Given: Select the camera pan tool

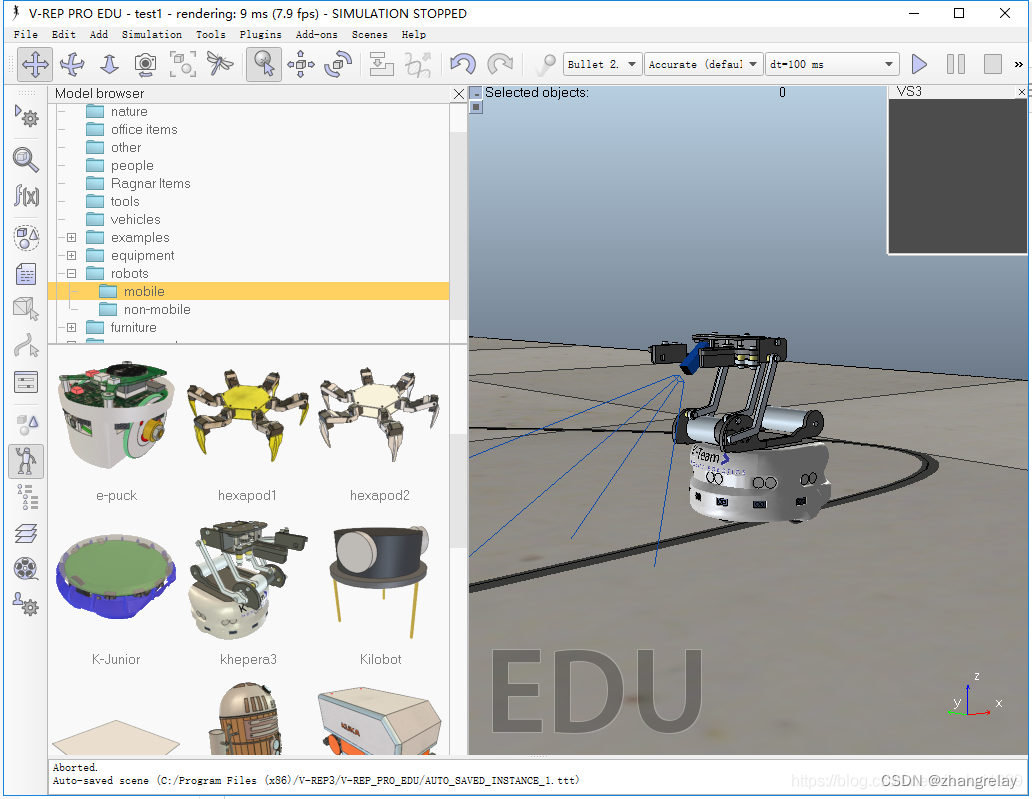Looking at the screenshot, I should pyautogui.click(x=35, y=64).
